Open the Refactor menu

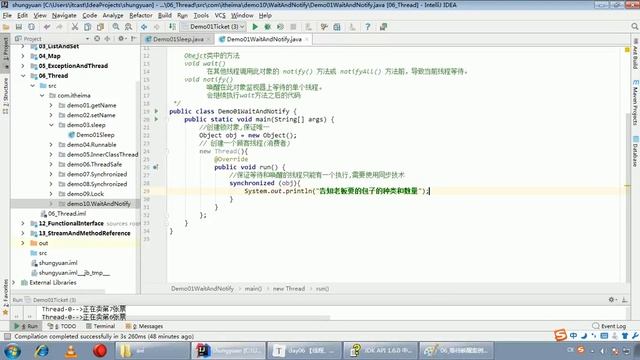(141, 16)
